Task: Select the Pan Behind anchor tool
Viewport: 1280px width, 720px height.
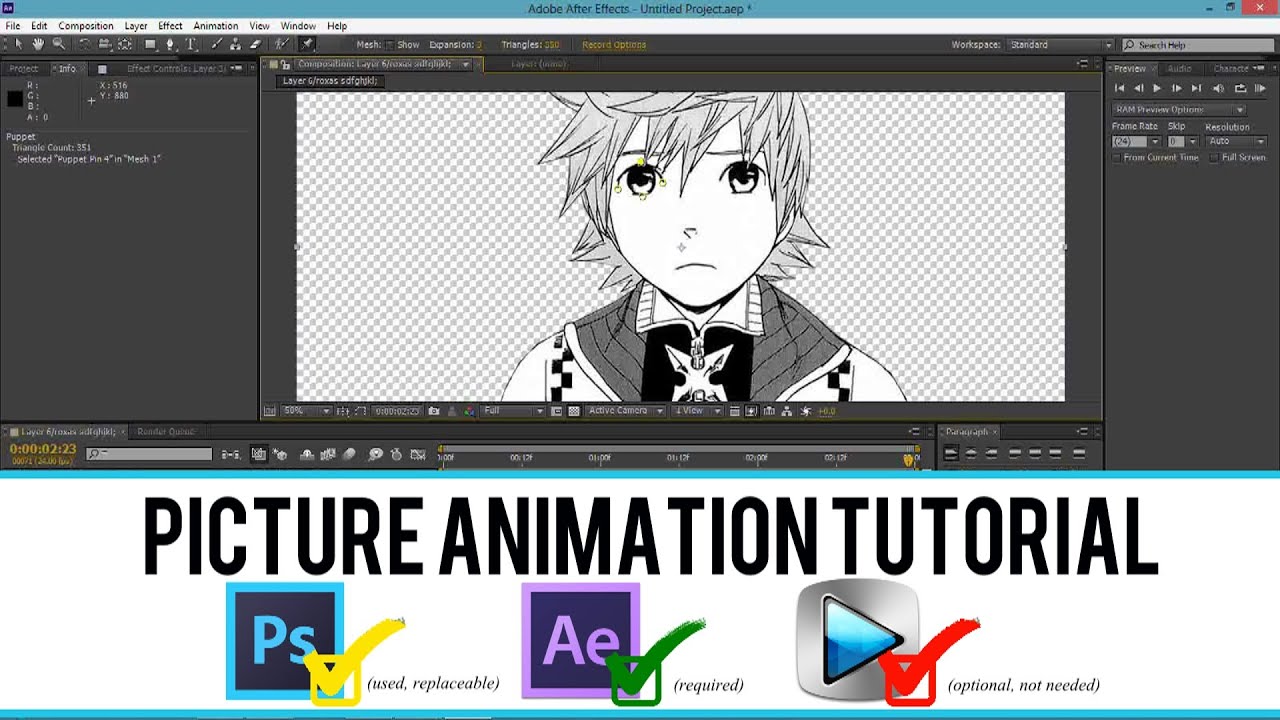Action: click(x=125, y=44)
